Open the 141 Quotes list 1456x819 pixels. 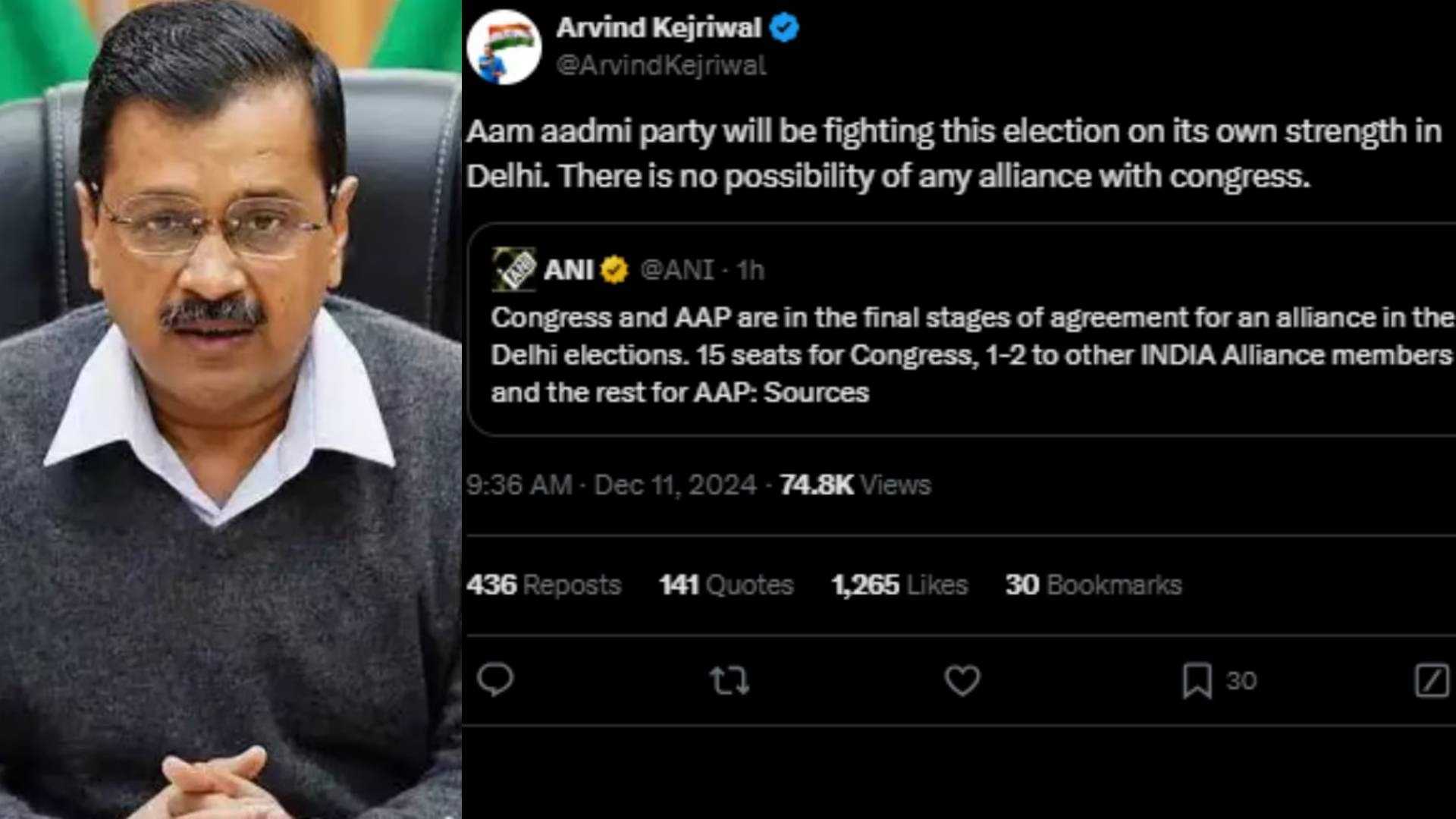coord(726,585)
